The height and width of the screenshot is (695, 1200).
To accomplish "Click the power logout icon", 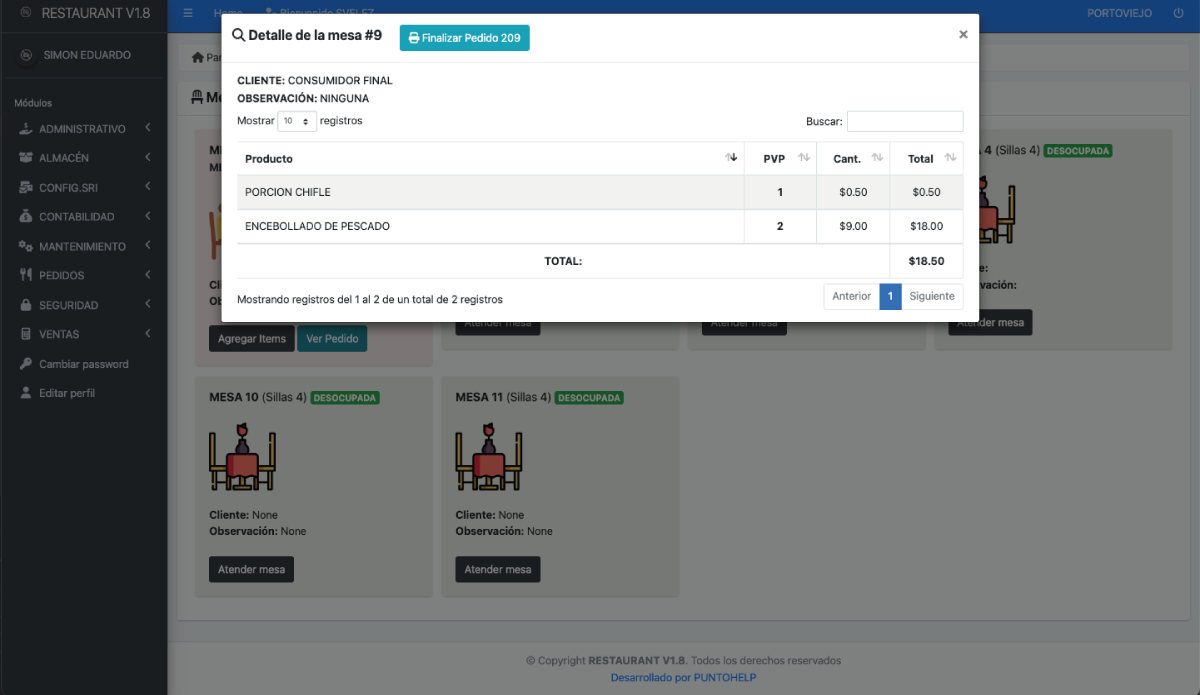I will [x=1178, y=13].
